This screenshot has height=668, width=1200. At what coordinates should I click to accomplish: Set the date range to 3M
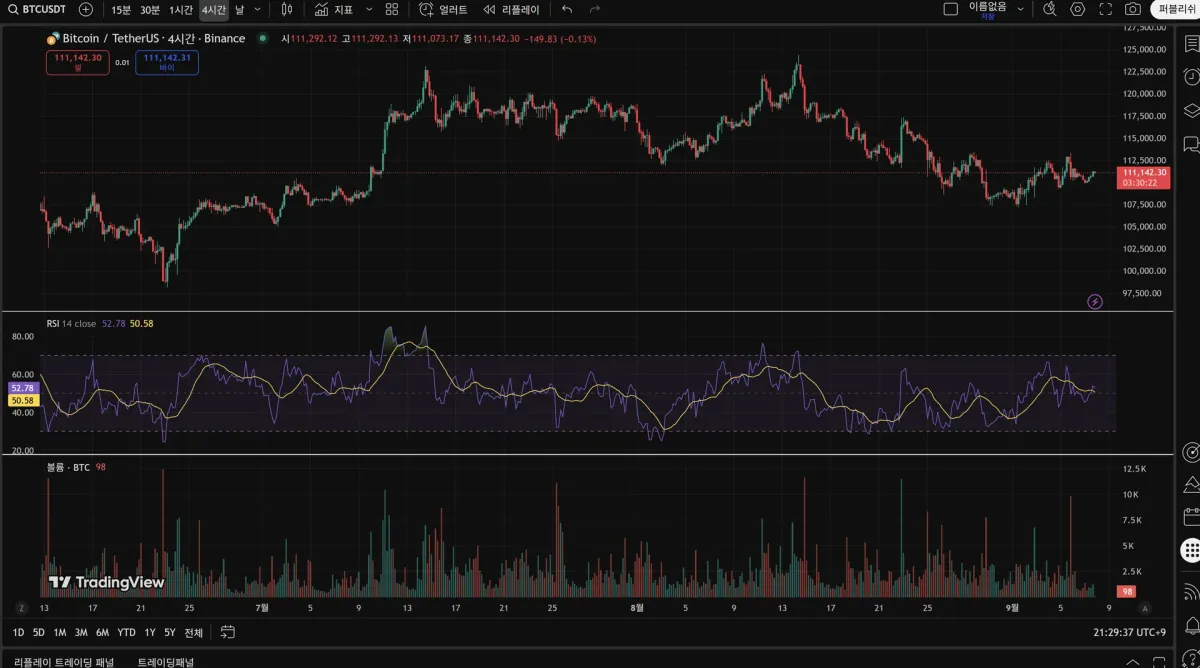(81, 632)
